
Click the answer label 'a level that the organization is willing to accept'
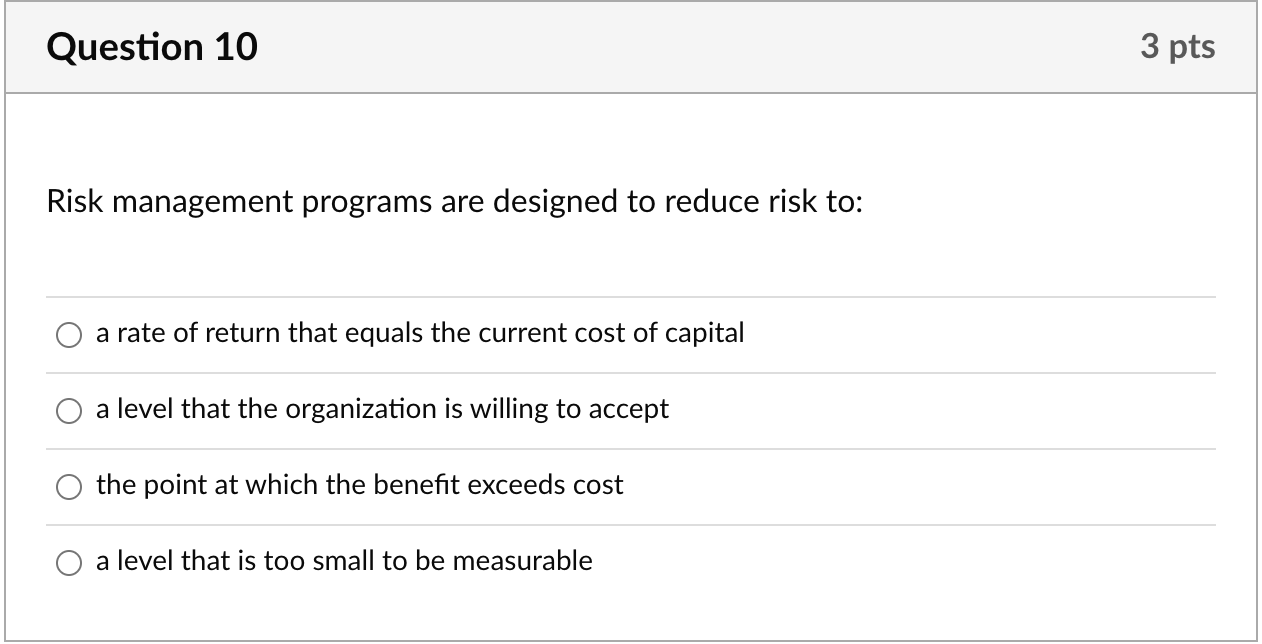tap(382, 409)
